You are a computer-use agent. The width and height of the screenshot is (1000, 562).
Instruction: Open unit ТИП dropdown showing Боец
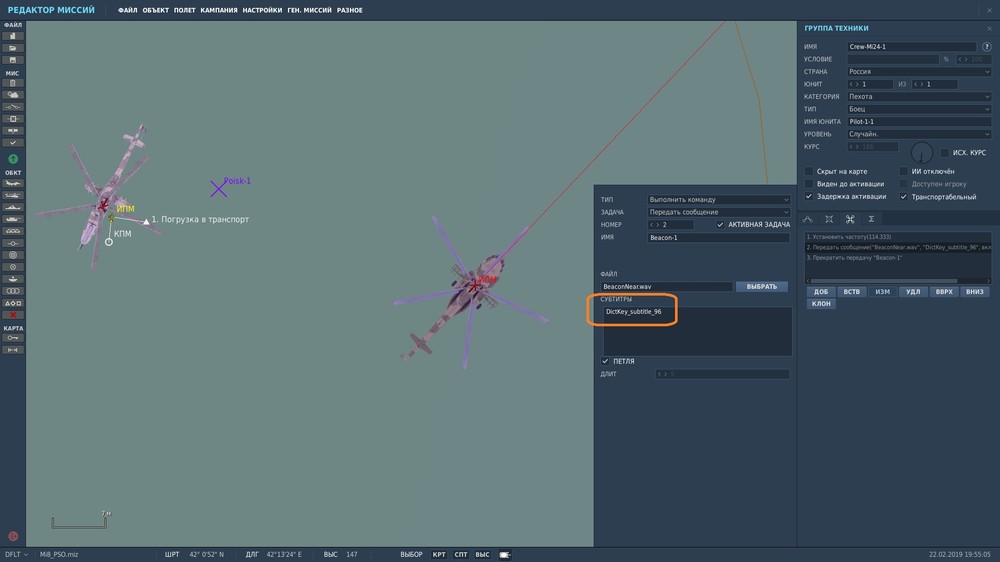pos(919,109)
